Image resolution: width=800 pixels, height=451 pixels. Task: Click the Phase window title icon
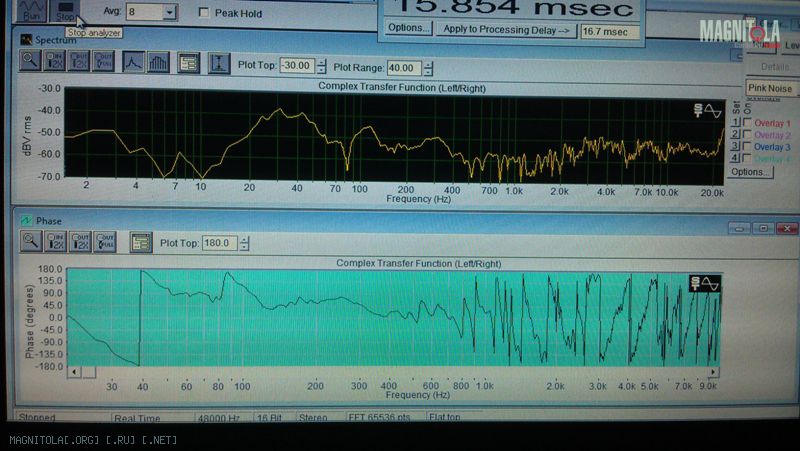coord(26,220)
